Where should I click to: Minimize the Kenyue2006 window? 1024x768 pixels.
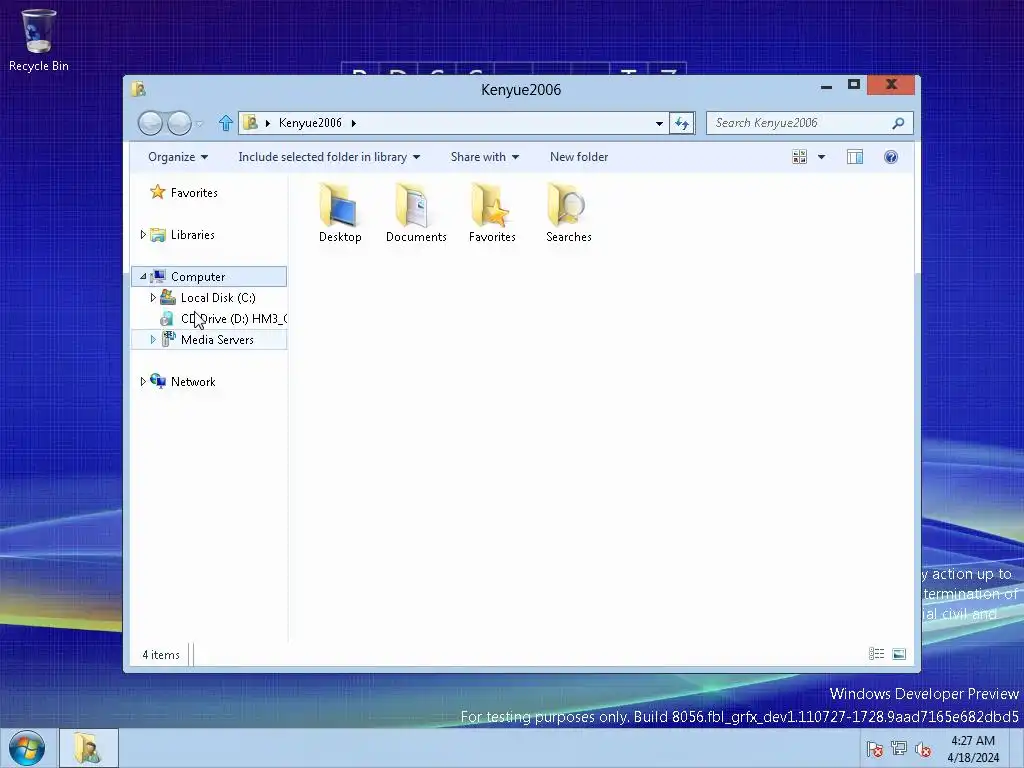826,86
